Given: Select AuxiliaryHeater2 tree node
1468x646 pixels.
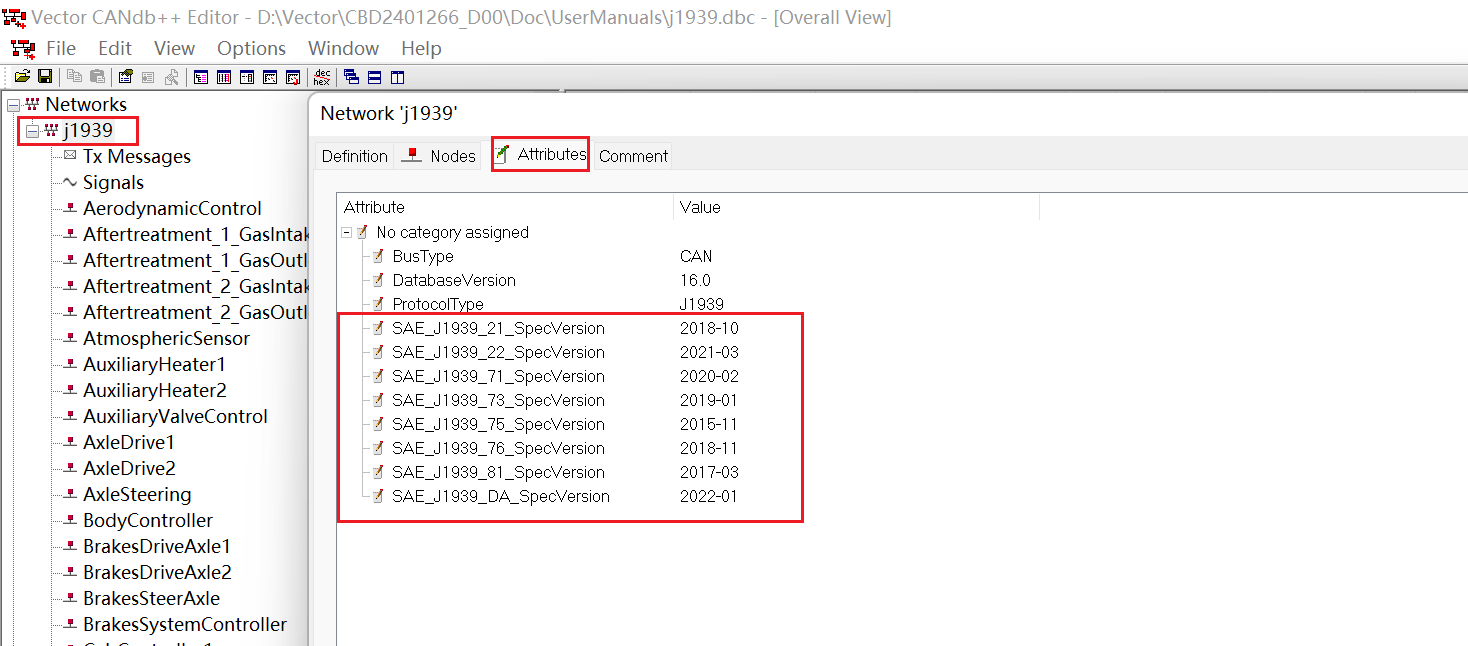Looking at the screenshot, I should 155,390.
